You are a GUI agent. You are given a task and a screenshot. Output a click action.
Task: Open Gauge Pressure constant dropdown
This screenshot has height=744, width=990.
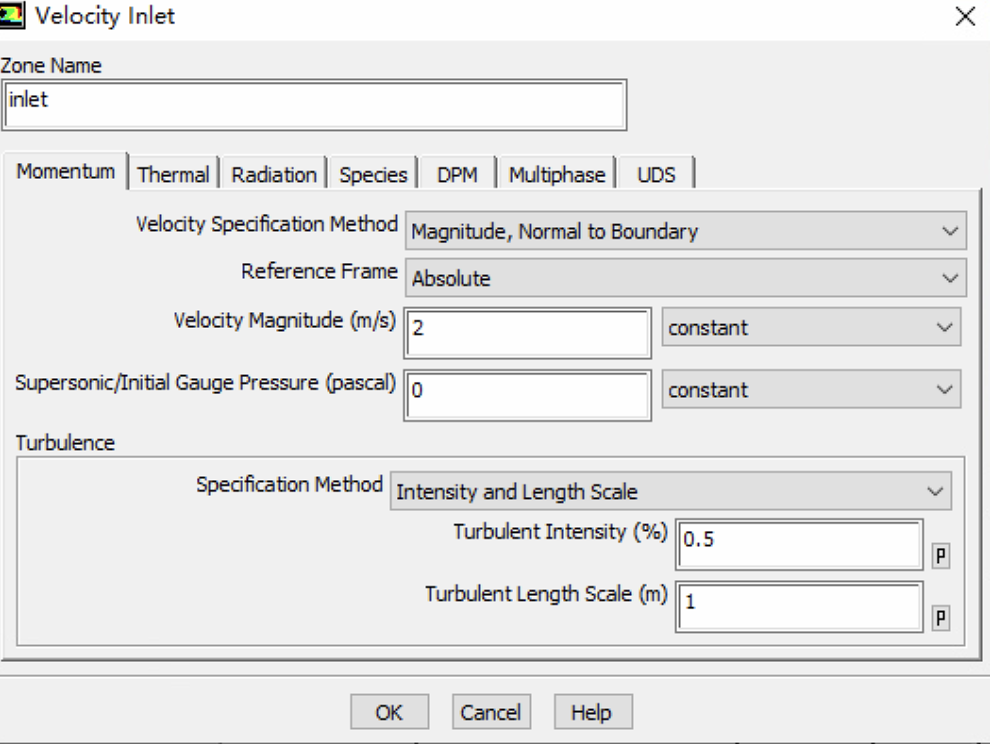[x=810, y=390]
